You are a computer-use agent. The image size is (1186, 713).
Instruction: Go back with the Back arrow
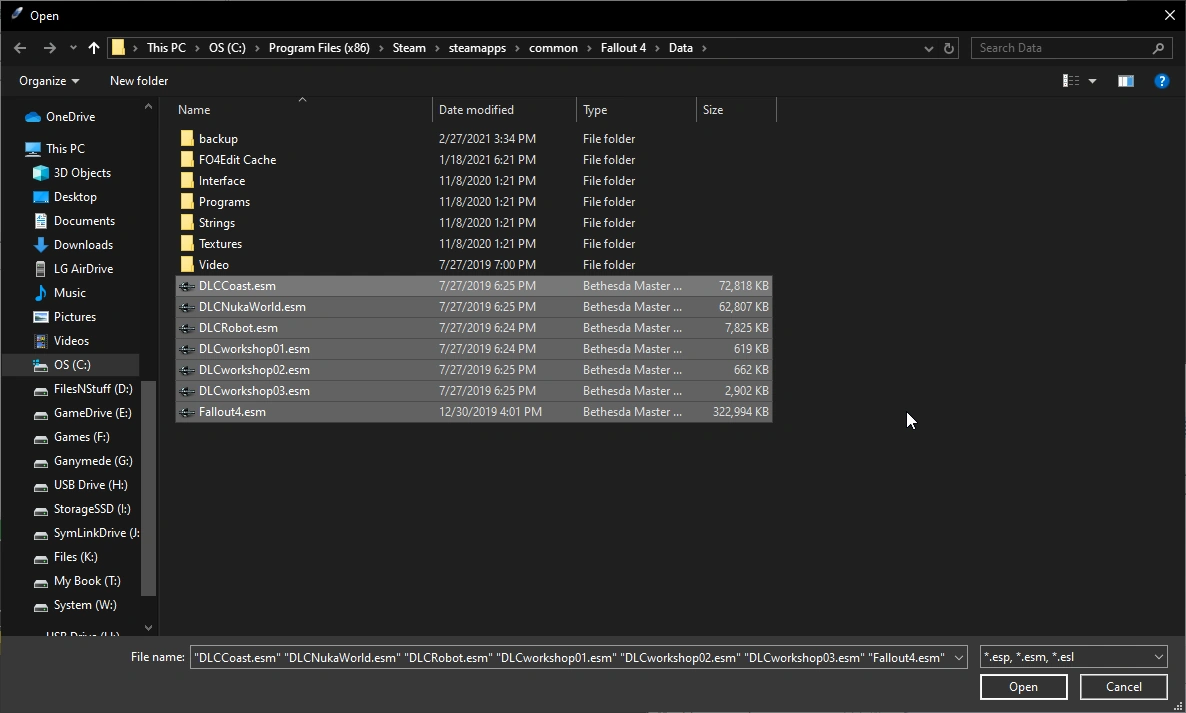20,48
